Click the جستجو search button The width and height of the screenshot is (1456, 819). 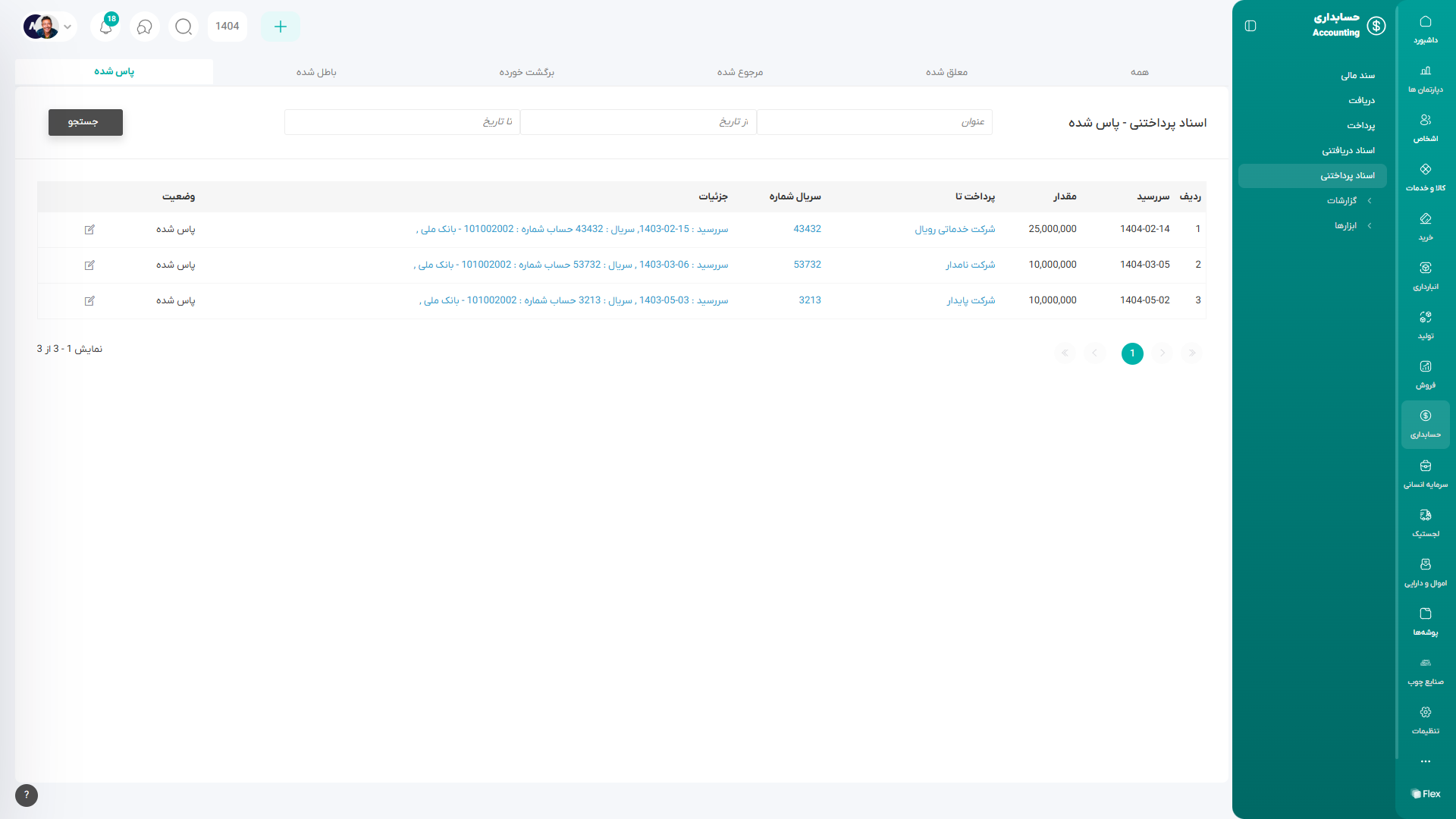(x=85, y=122)
